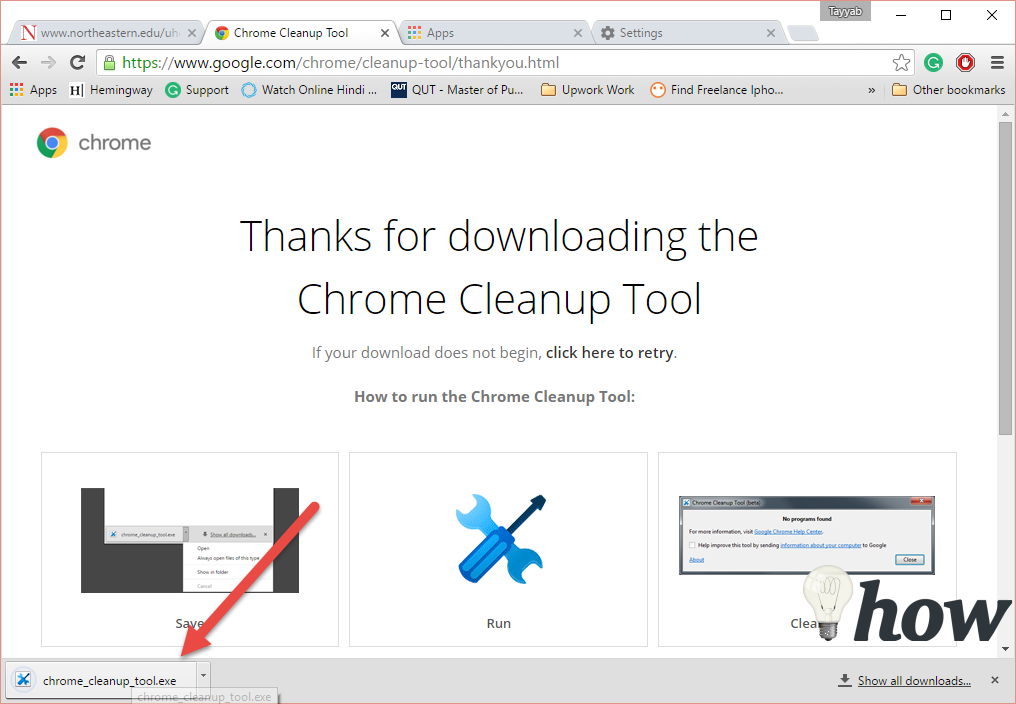Close the Chrome Cleanup Tool tab
Image resolution: width=1016 pixels, height=704 pixels.
pos(385,32)
